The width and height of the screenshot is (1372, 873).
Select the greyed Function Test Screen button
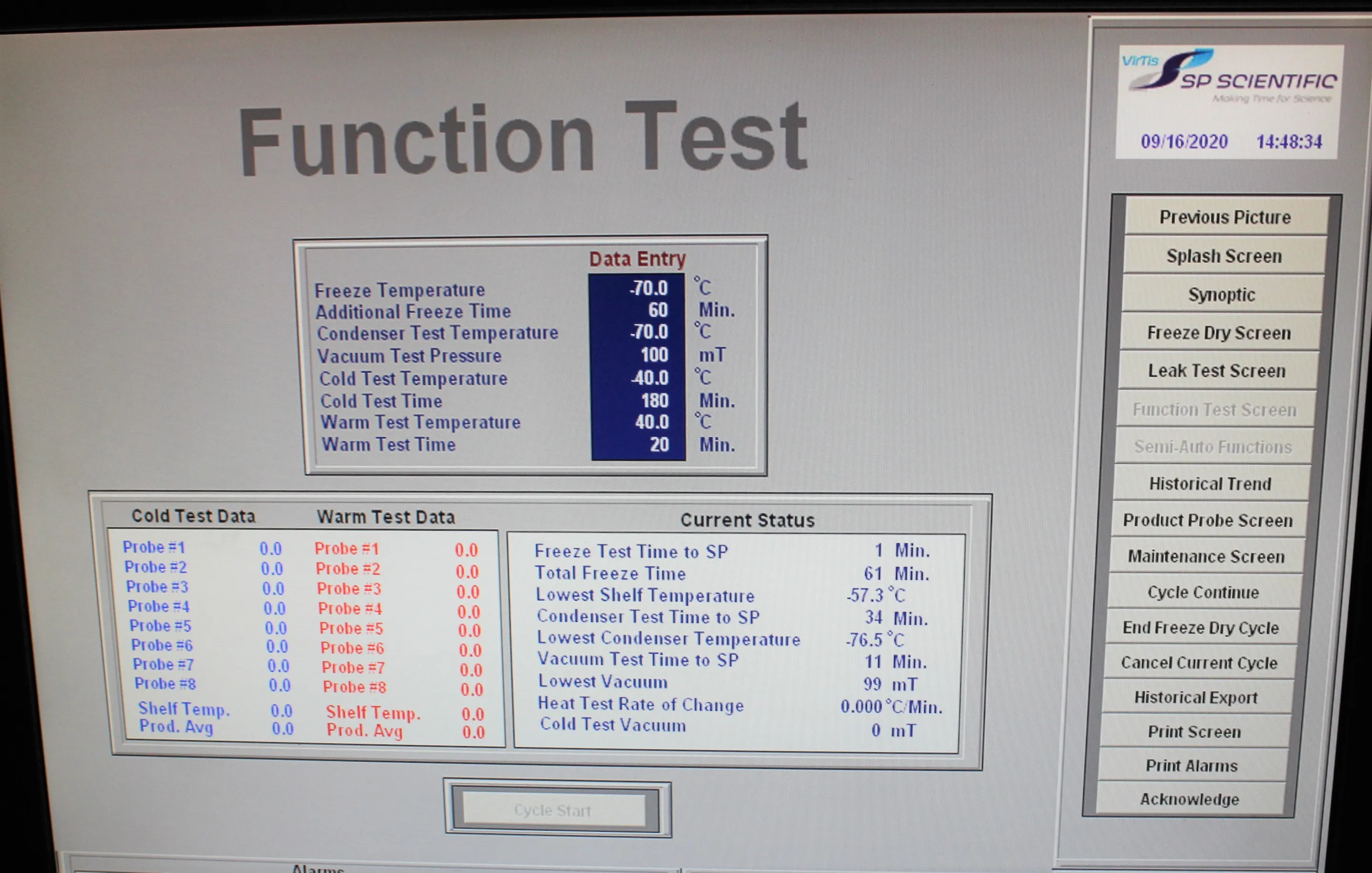point(1214,409)
